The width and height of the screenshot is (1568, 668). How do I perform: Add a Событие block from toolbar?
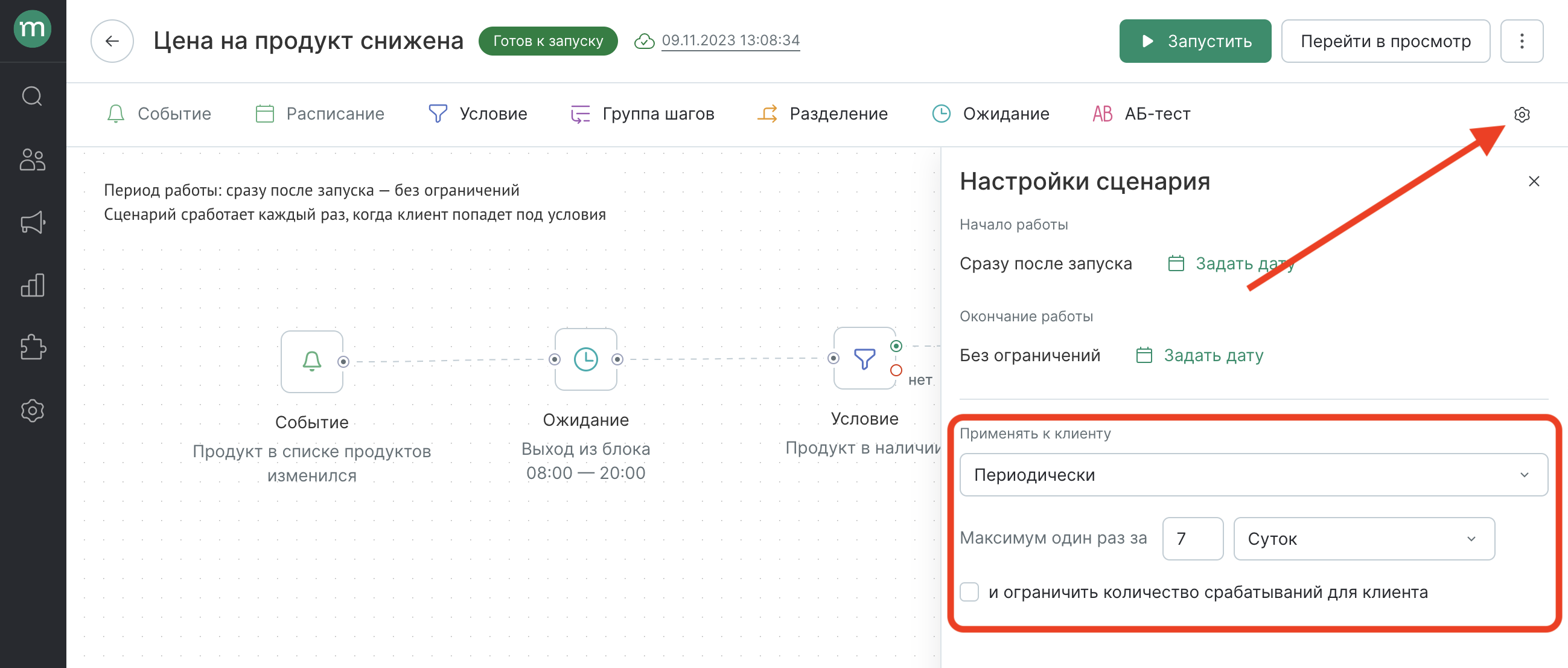tap(159, 114)
